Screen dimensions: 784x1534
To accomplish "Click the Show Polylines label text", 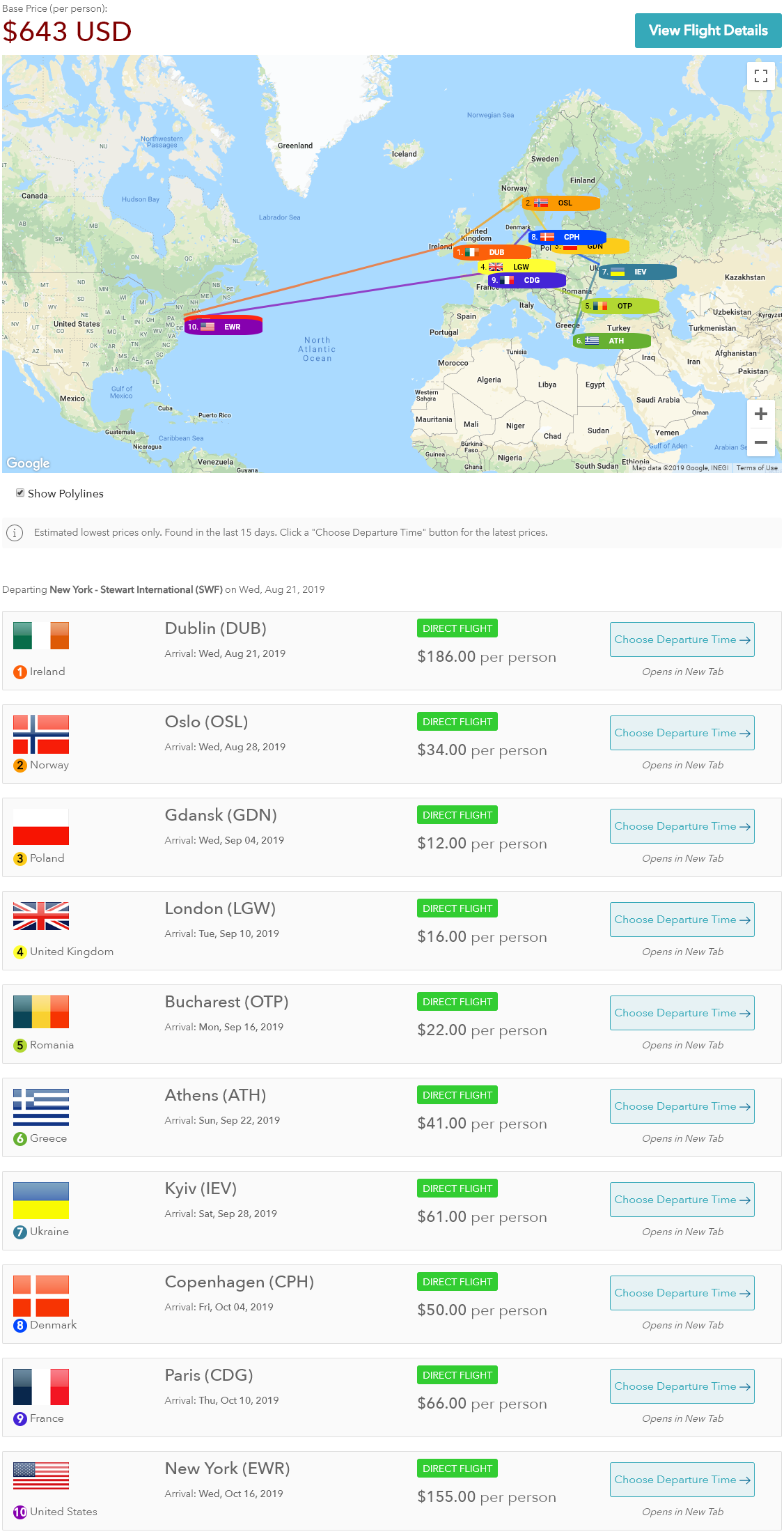I will 65,493.
